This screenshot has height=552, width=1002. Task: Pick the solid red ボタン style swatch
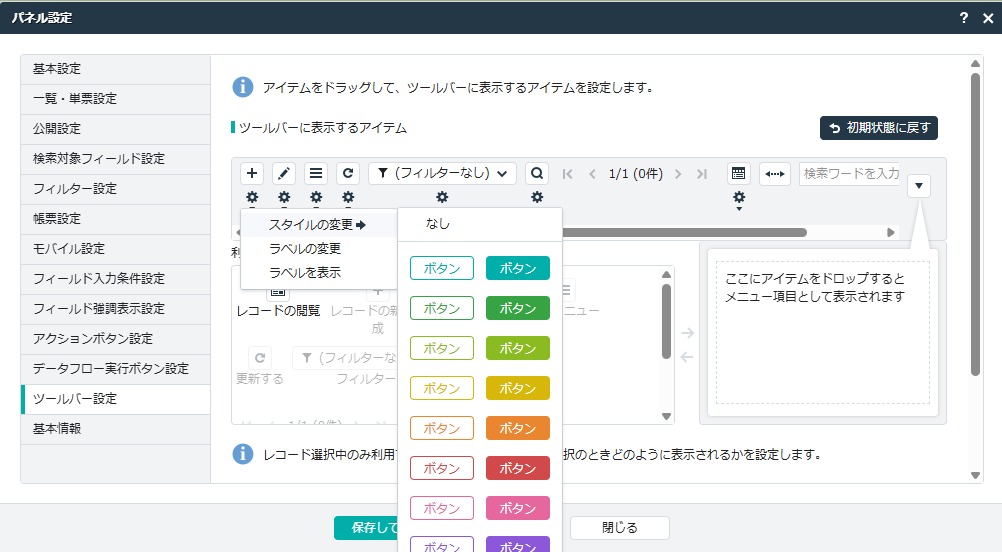[x=517, y=468]
